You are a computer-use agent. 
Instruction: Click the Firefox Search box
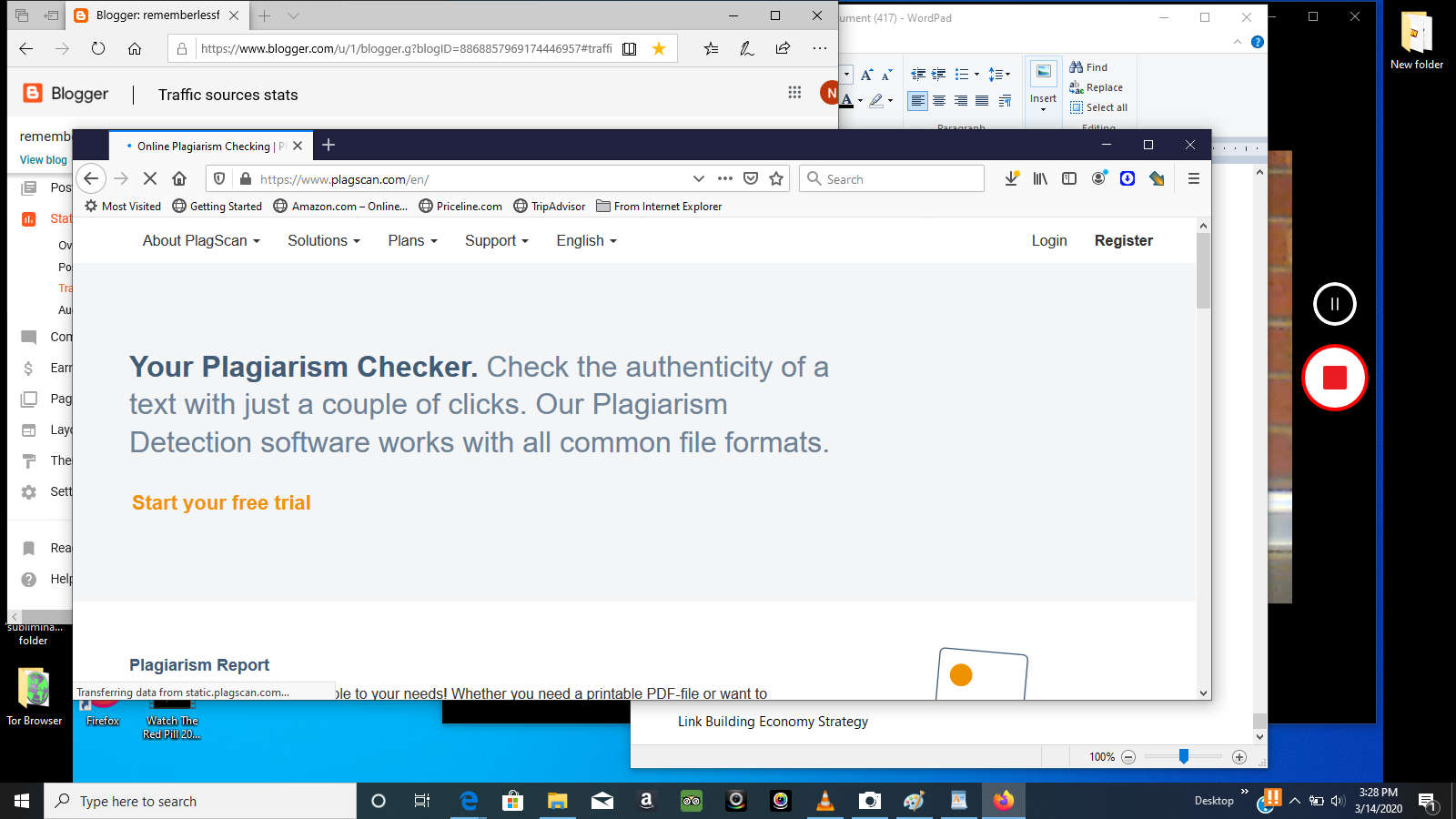point(892,178)
